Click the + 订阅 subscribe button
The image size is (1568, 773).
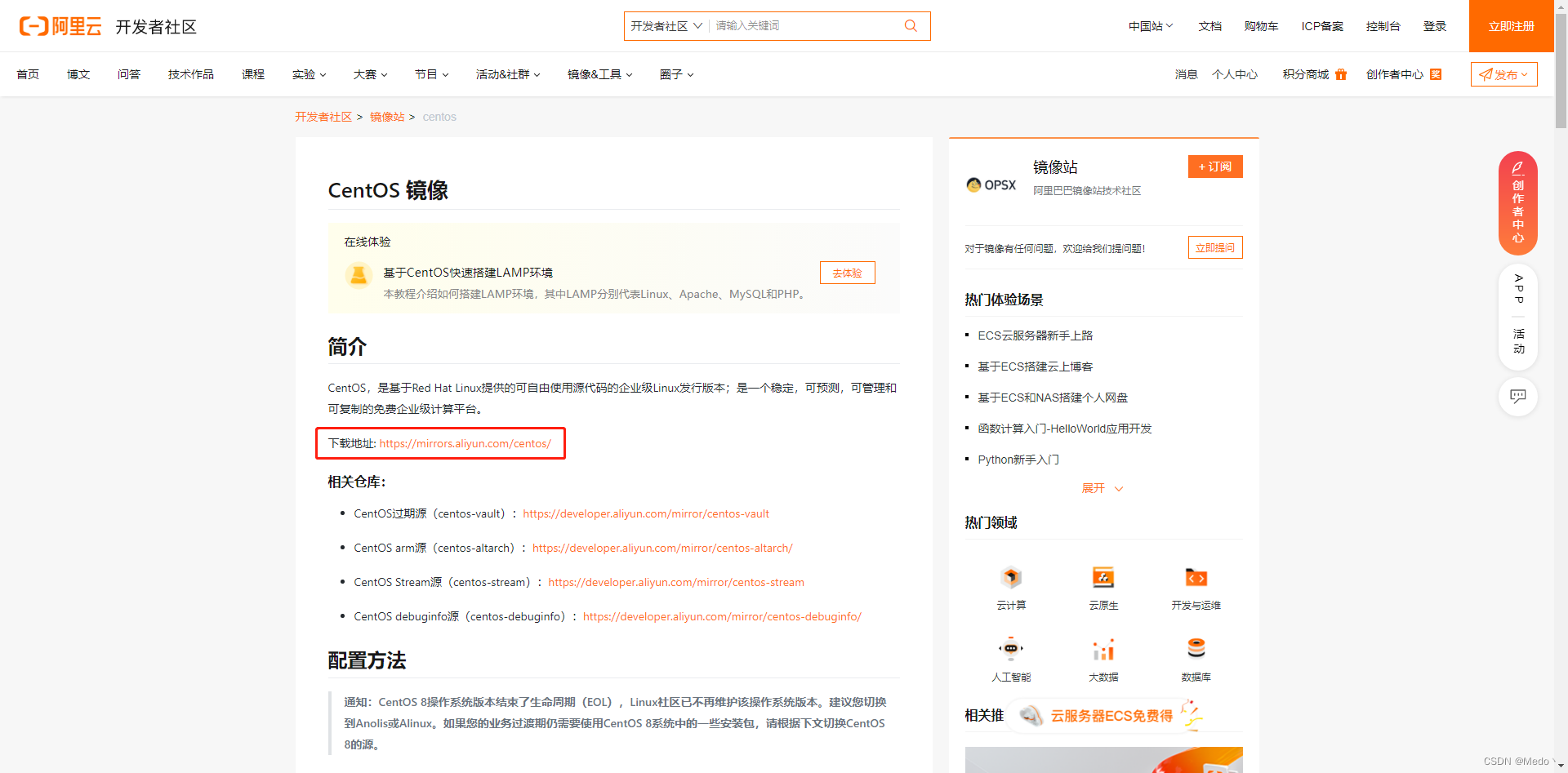(x=1215, y=167)
